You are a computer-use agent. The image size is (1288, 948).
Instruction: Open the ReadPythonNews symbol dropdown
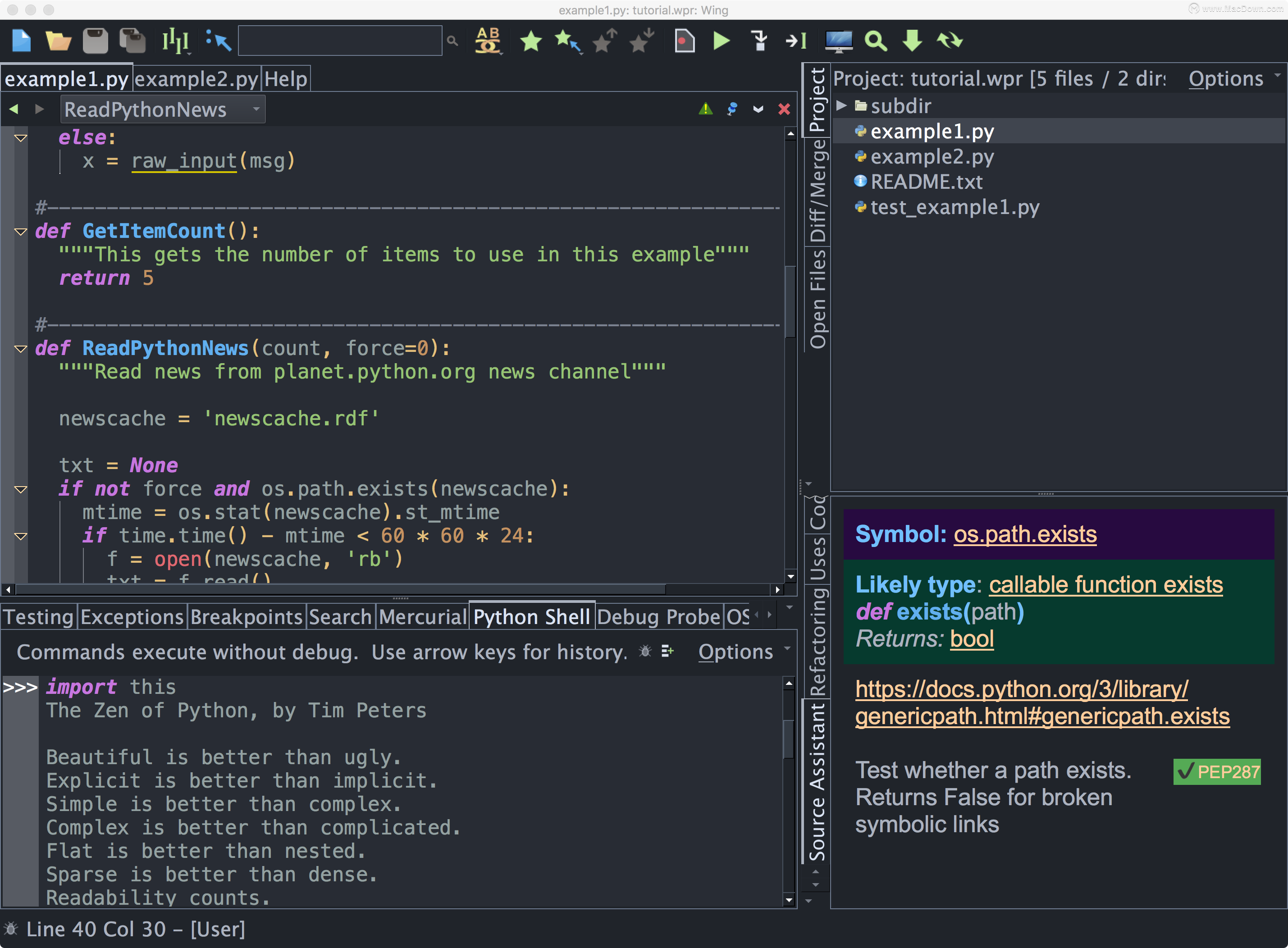click(x=163, y=109)
